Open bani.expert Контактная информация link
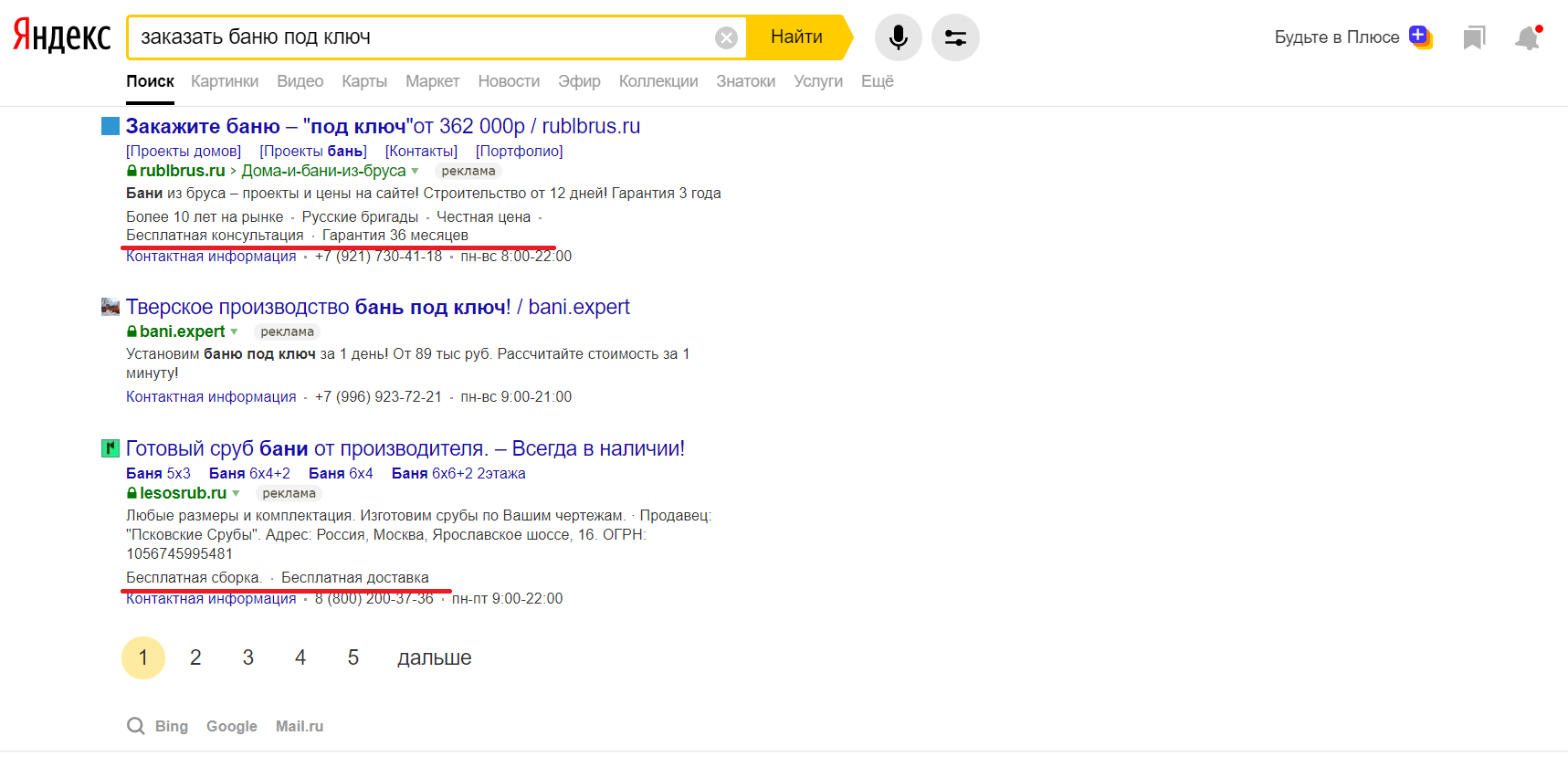The image size is (1568, 757). 211,397
